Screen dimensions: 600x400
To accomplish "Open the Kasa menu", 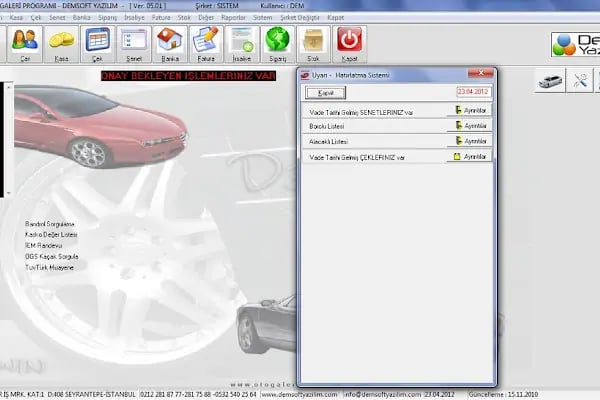I will [16, 18].
